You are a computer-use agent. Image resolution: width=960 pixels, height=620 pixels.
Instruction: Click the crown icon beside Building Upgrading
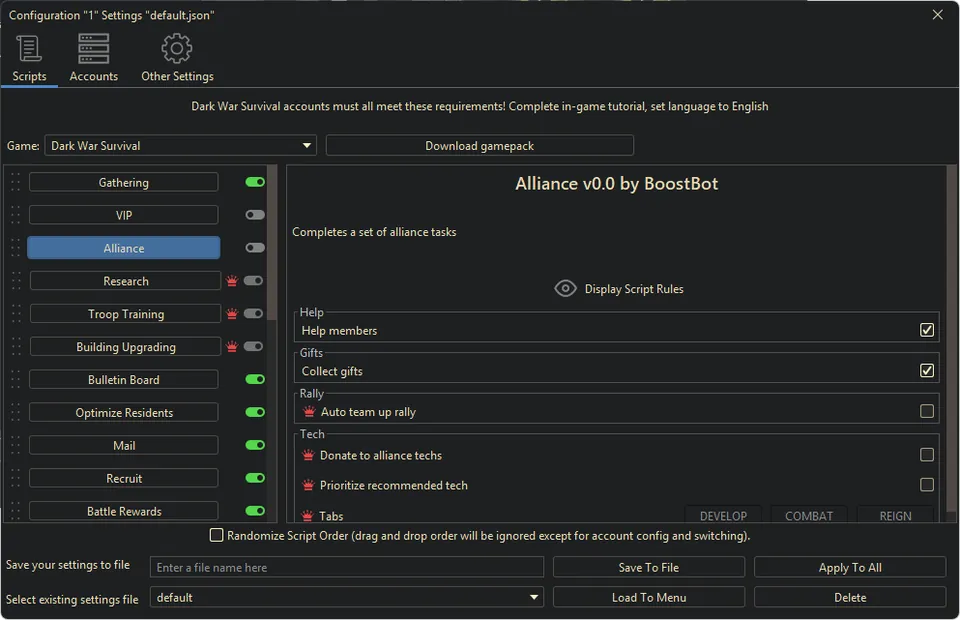tap(232, 346)
